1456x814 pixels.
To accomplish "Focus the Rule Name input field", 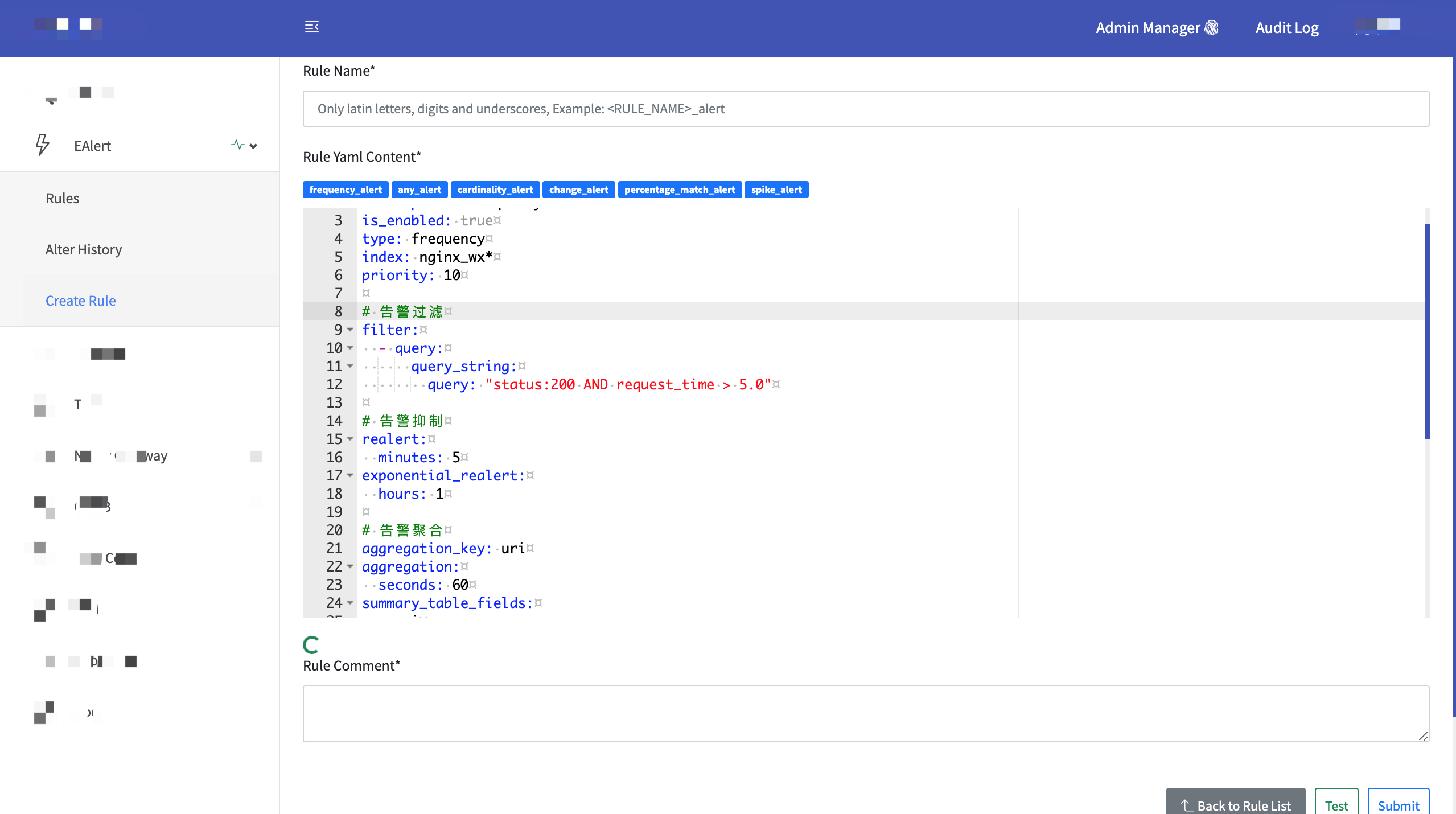I will 866,109.
